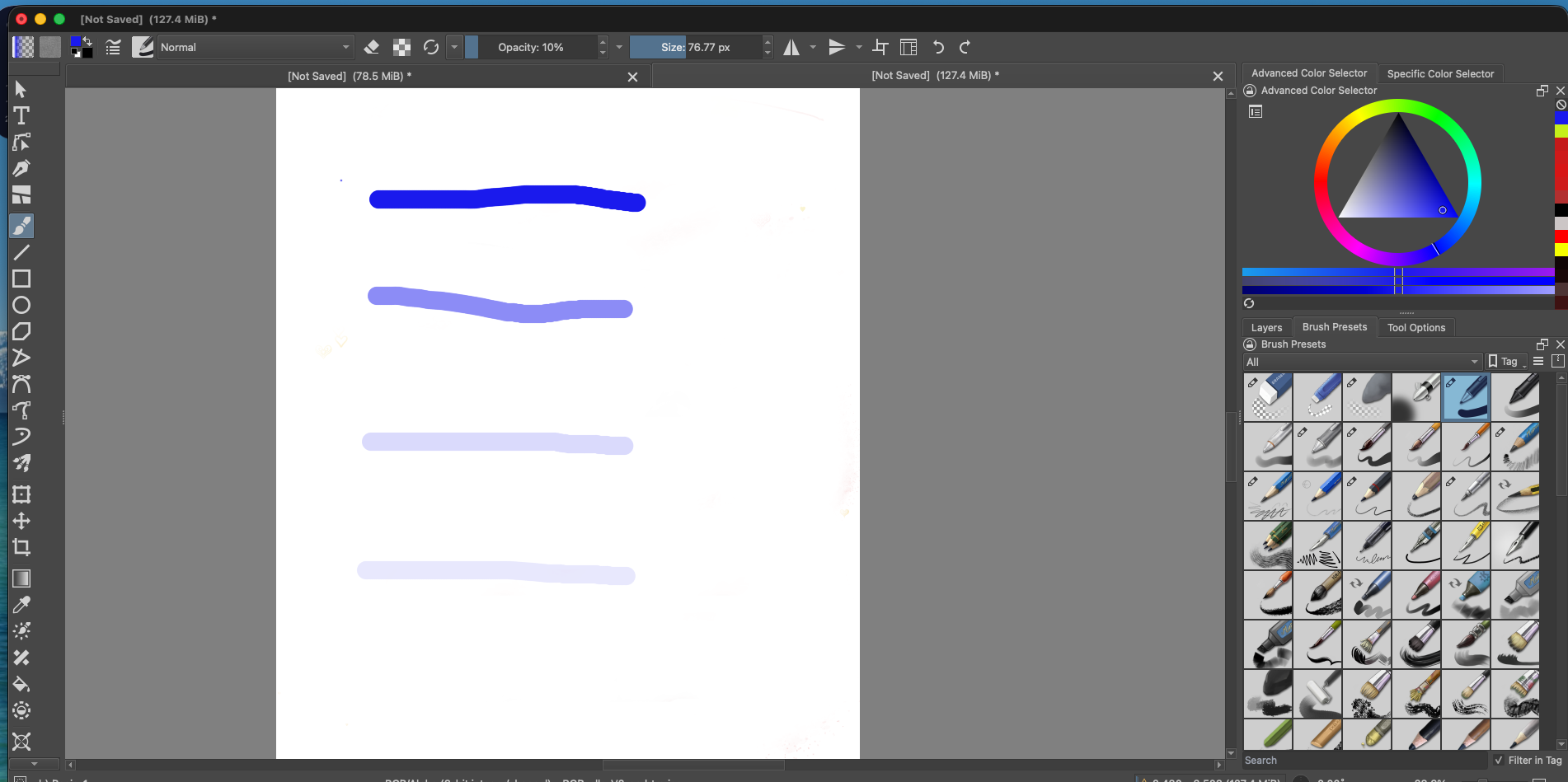
Task: Select the Rectangle tool
Action: 21,279
